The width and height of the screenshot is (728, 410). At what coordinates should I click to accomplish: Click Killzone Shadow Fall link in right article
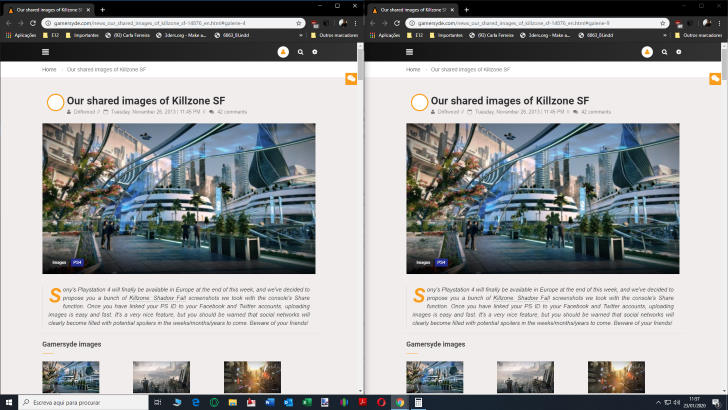521,298
